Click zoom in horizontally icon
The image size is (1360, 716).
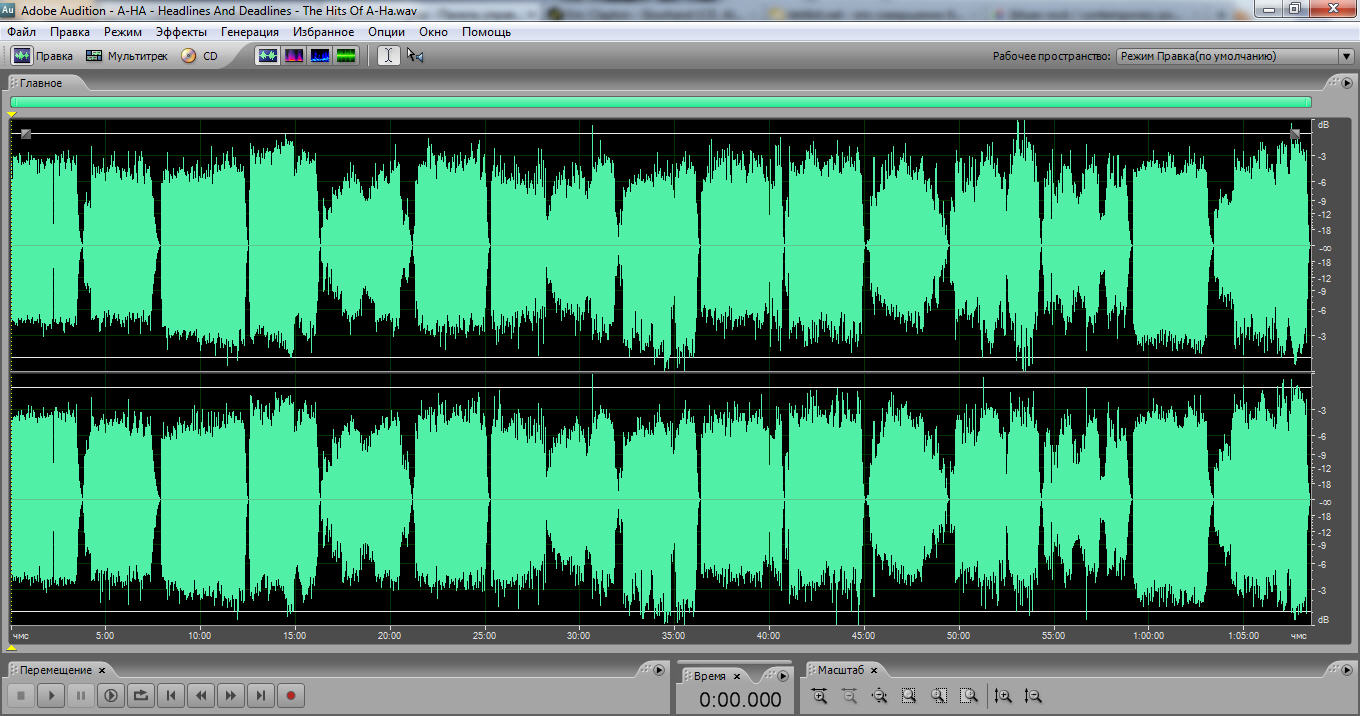point(819,696)
